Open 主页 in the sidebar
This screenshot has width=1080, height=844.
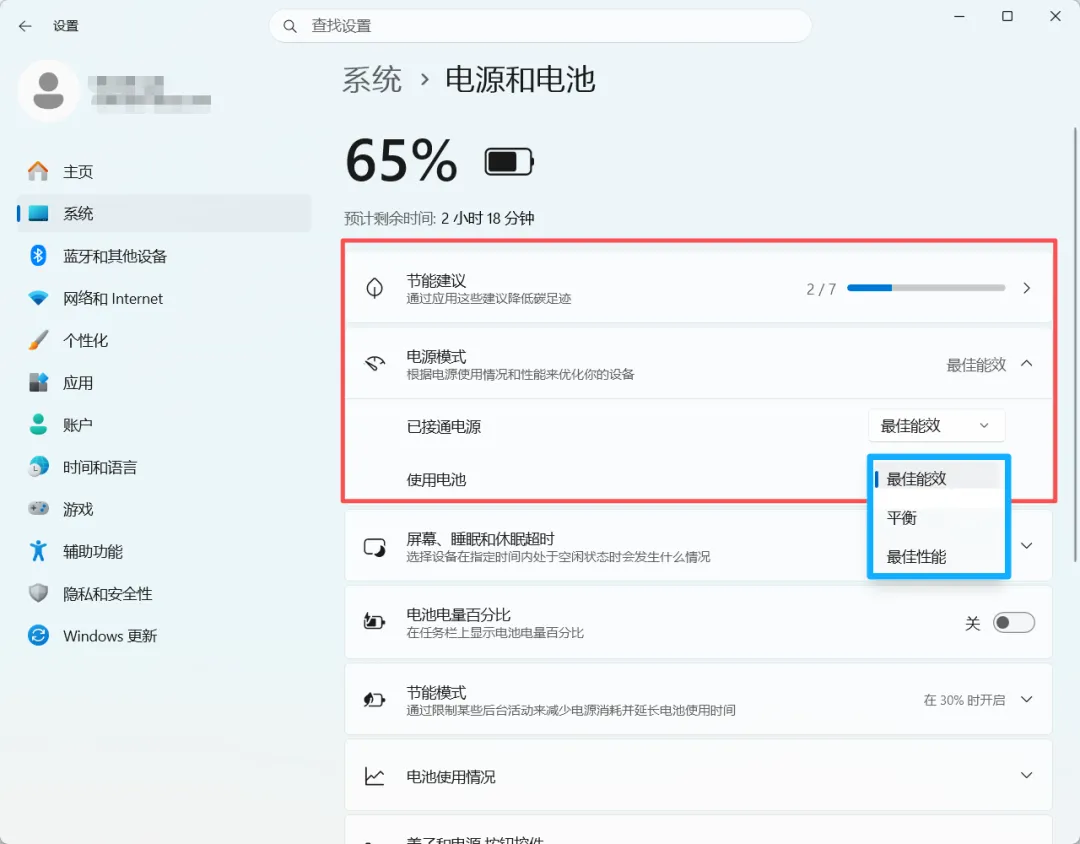point(164,172)
